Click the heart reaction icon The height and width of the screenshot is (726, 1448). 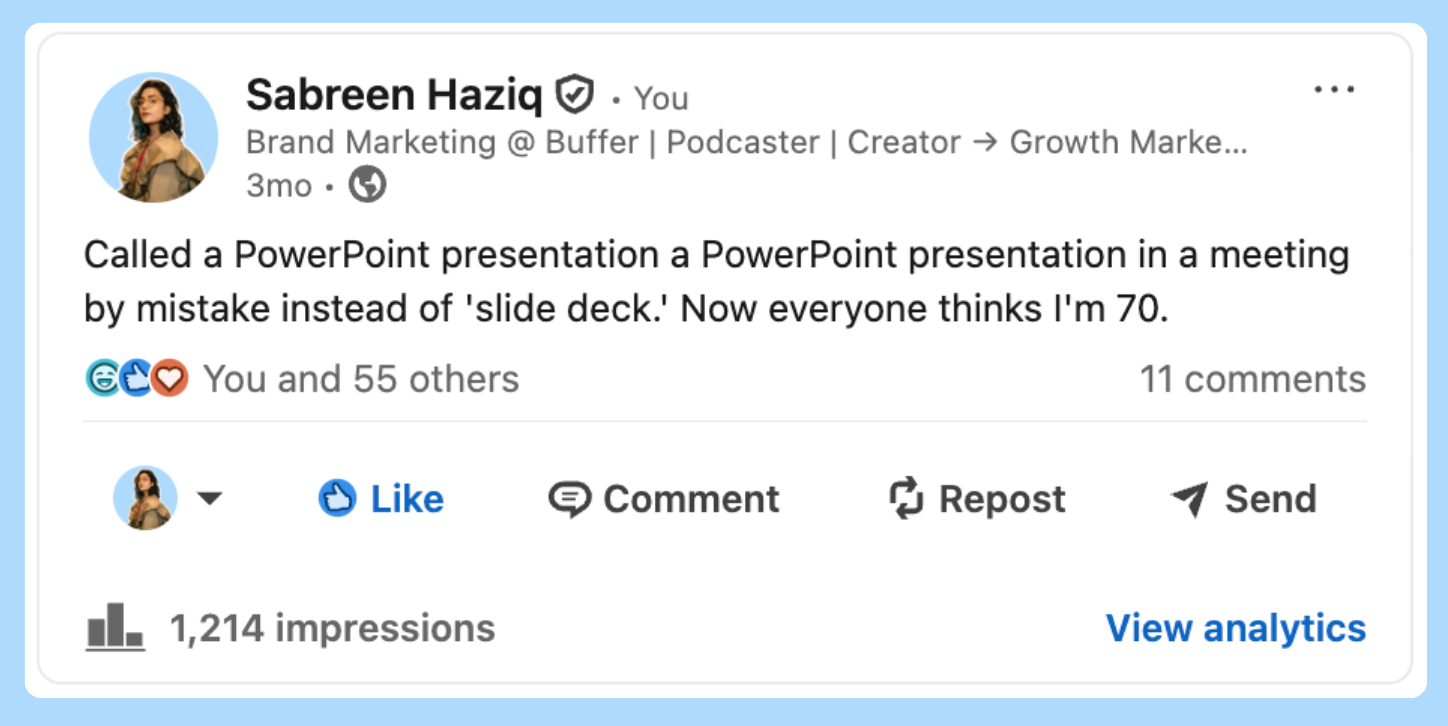pos(172,379)
